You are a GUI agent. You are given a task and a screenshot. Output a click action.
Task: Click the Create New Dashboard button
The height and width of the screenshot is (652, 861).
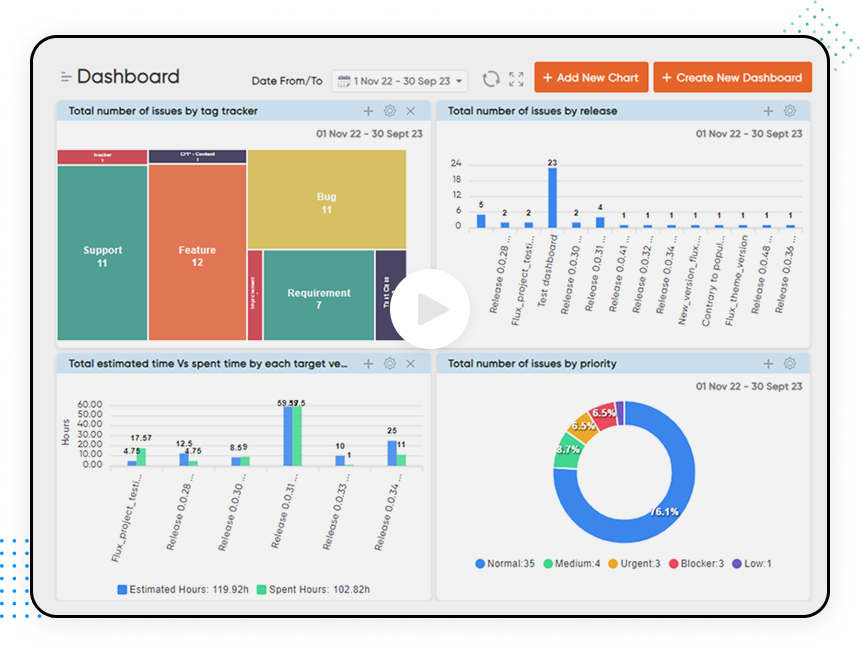coord(733,77)
